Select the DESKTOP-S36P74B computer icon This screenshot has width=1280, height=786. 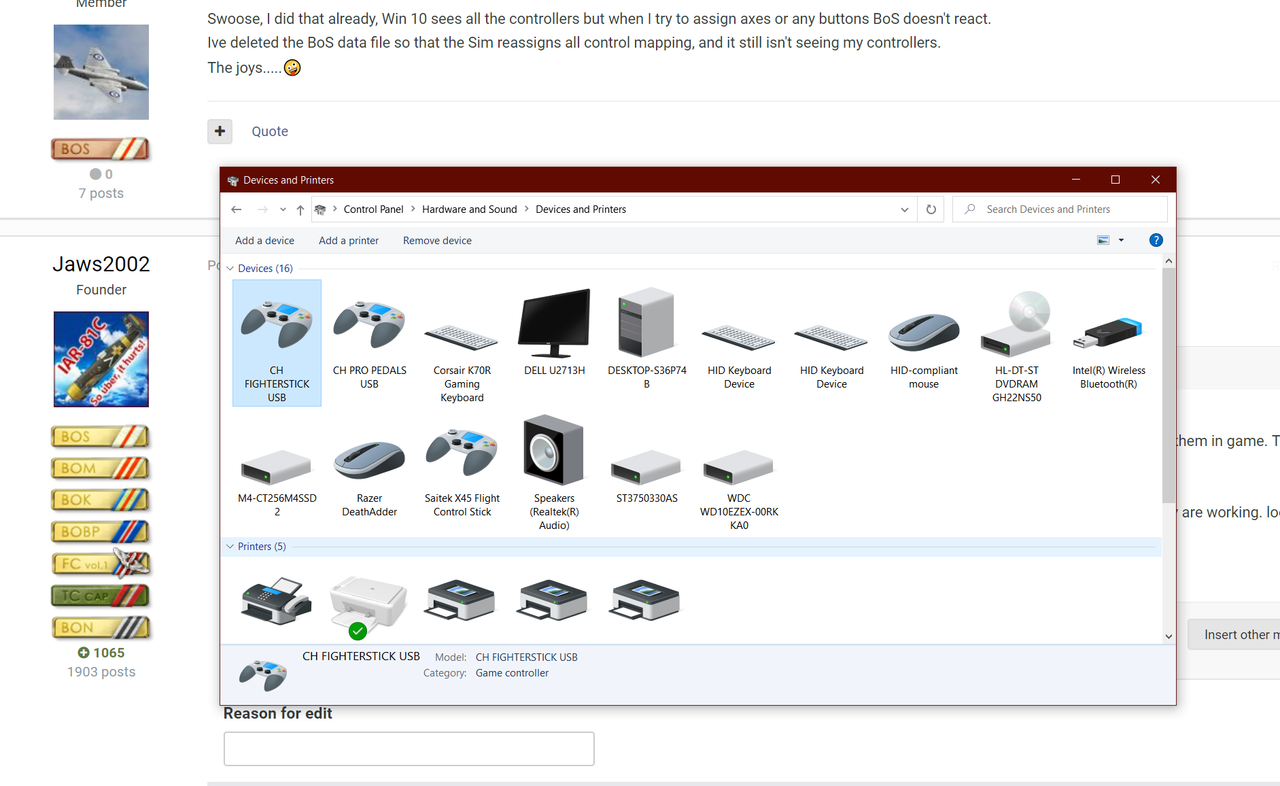click(x=646, y=321)
